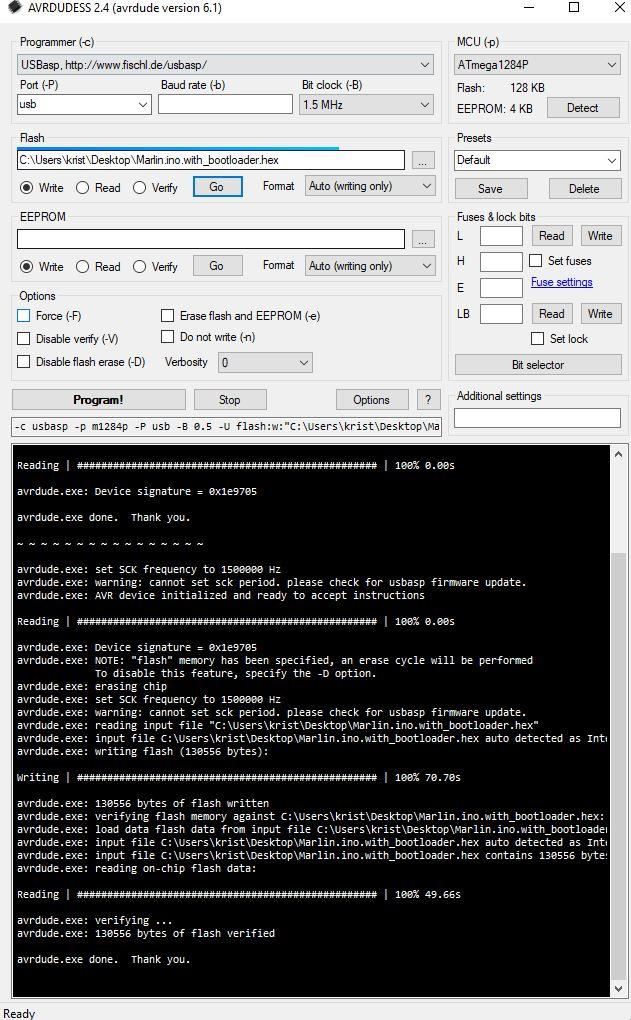Click 'avrdude.exe: erasing chip' console line
Image resolution: width=631 pixels, height=1020 pixels.
[x=92, y=686]
